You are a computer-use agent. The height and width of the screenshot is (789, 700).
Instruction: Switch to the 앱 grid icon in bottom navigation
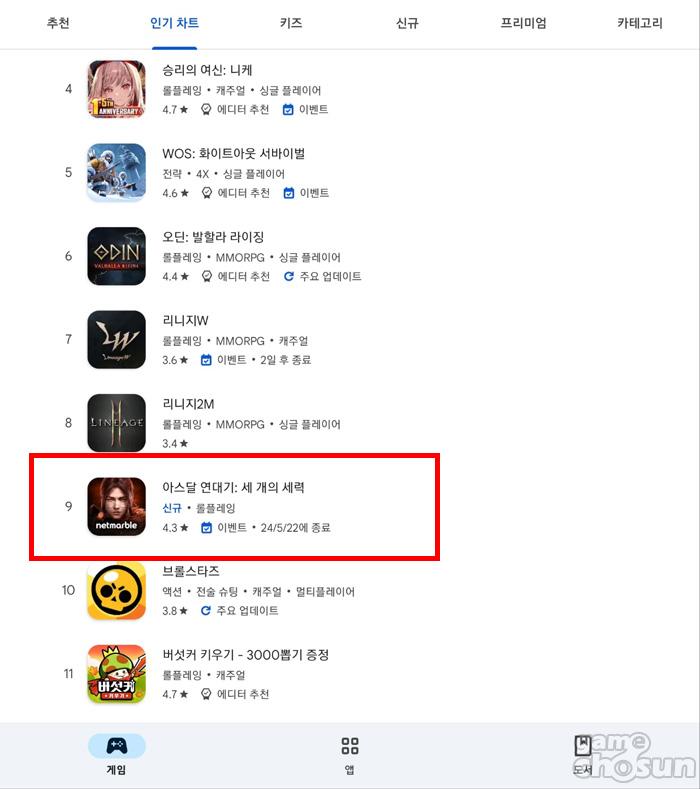[x=350, y=746]
